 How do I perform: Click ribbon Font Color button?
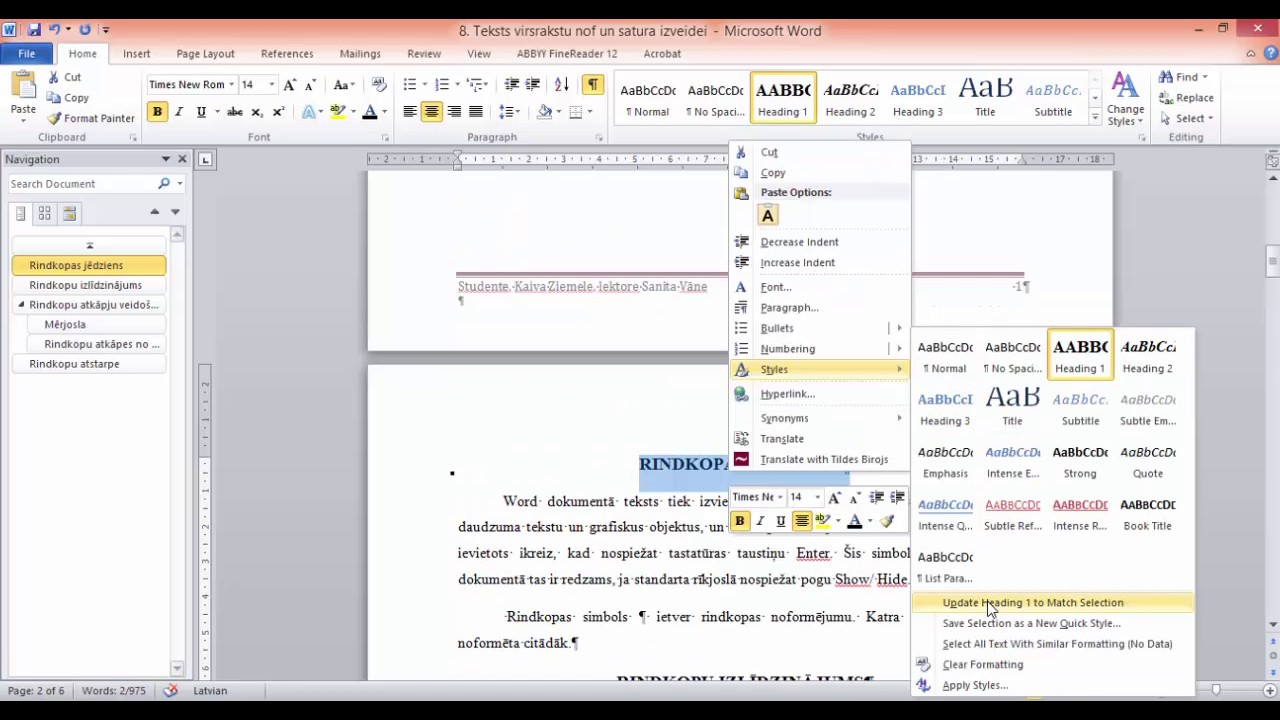pyautogui.click(x=370, y=112)
